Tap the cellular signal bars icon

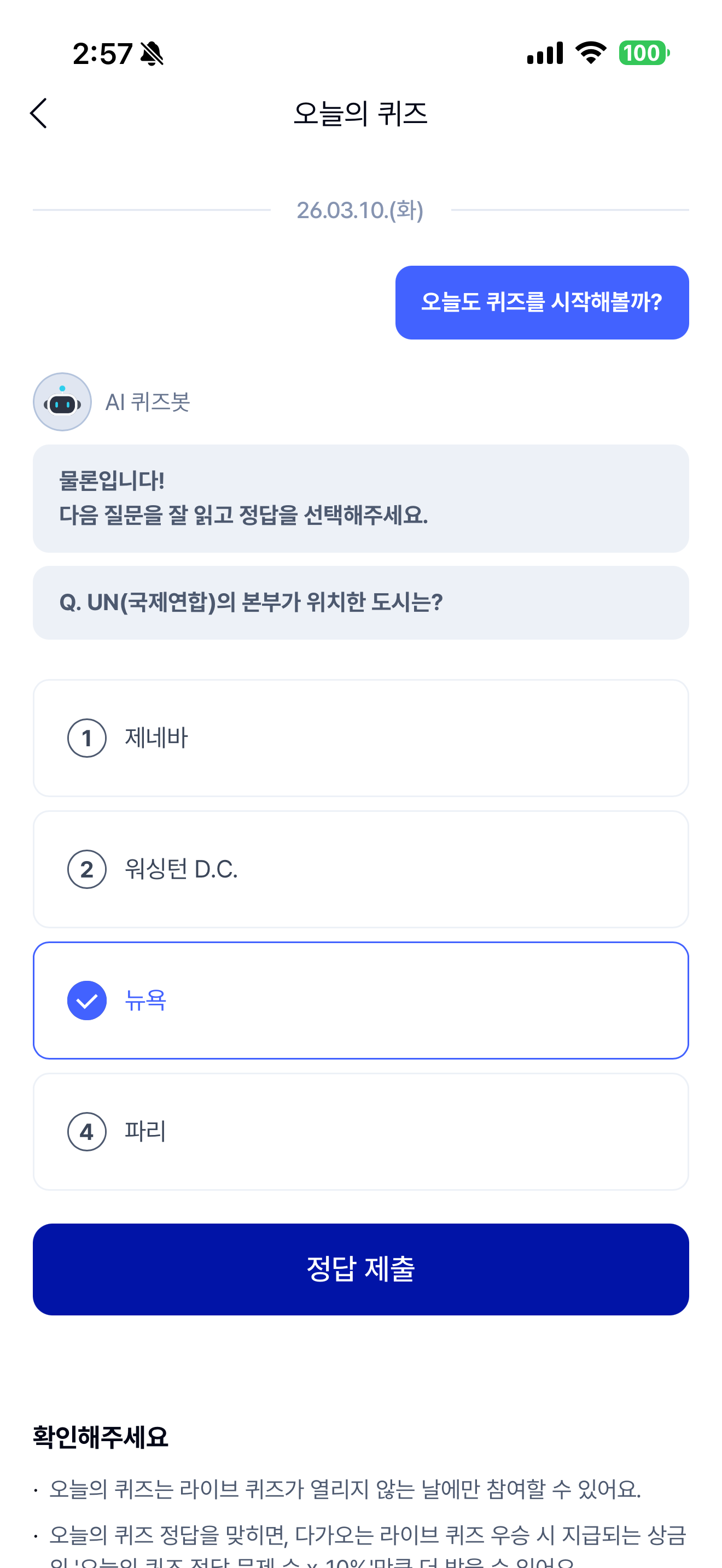coord(545,54)
